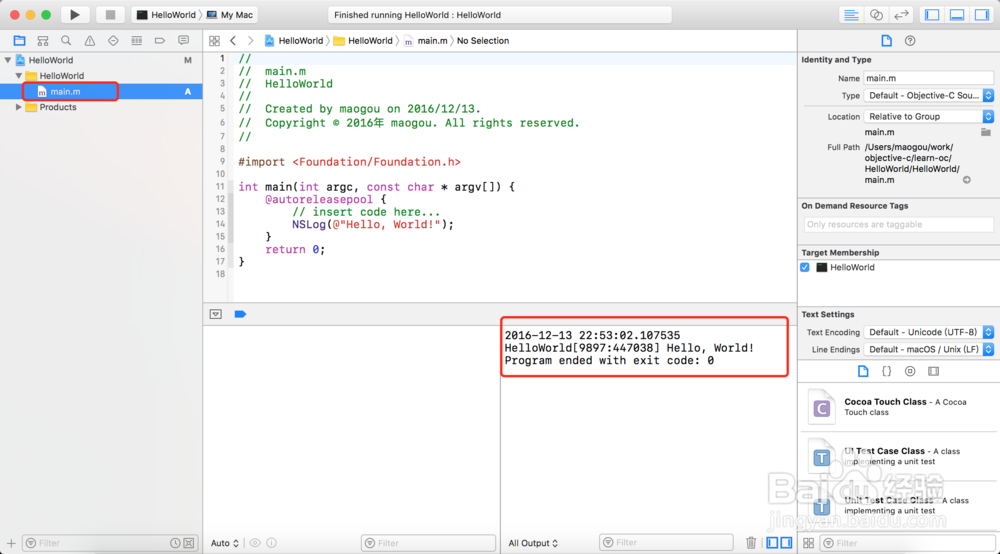Open the HelloWorld scheme selector
1000x554 pixels.
[x=166, y=15]
